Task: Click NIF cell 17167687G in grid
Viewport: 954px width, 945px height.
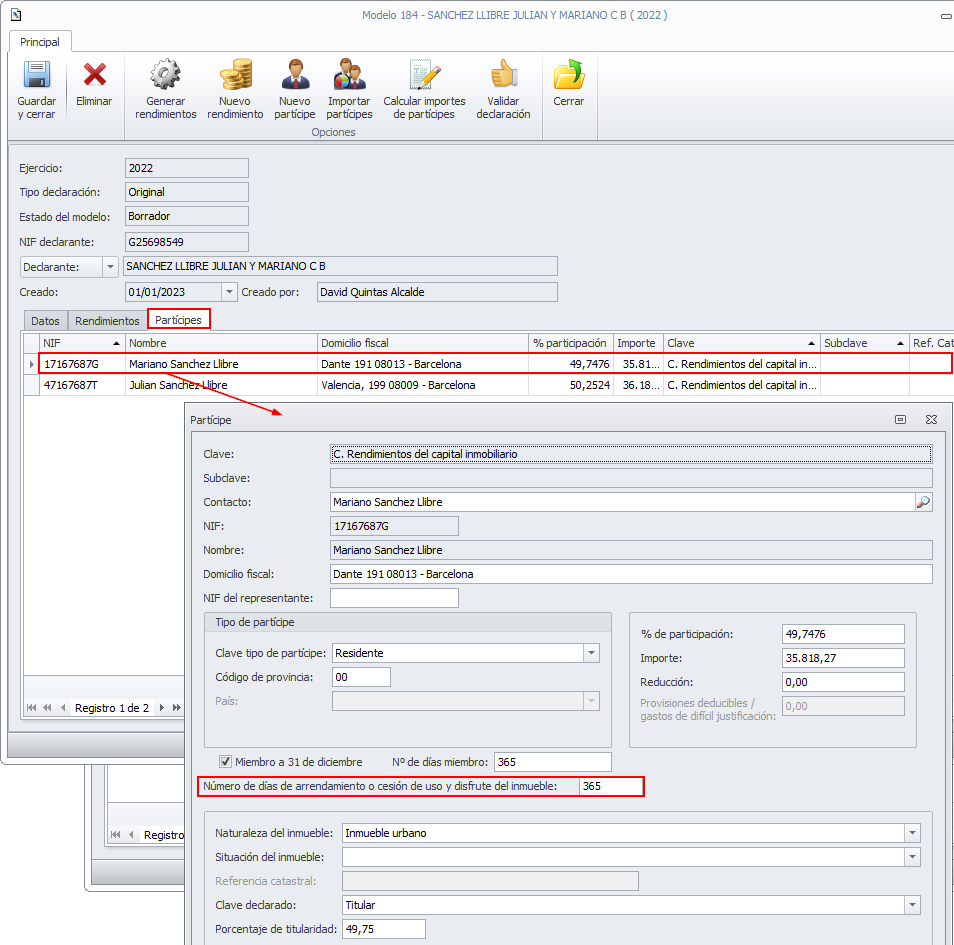Action: pyautogui.click(x=82, y=364)
